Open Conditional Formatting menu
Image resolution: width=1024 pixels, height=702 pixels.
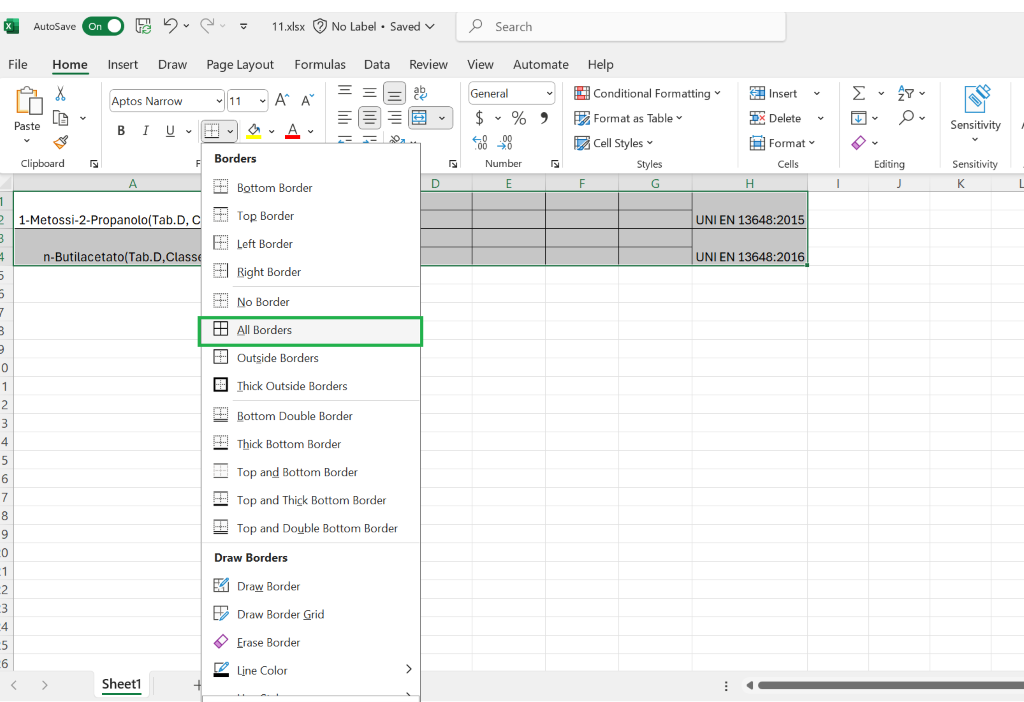[x=647, y=93]
